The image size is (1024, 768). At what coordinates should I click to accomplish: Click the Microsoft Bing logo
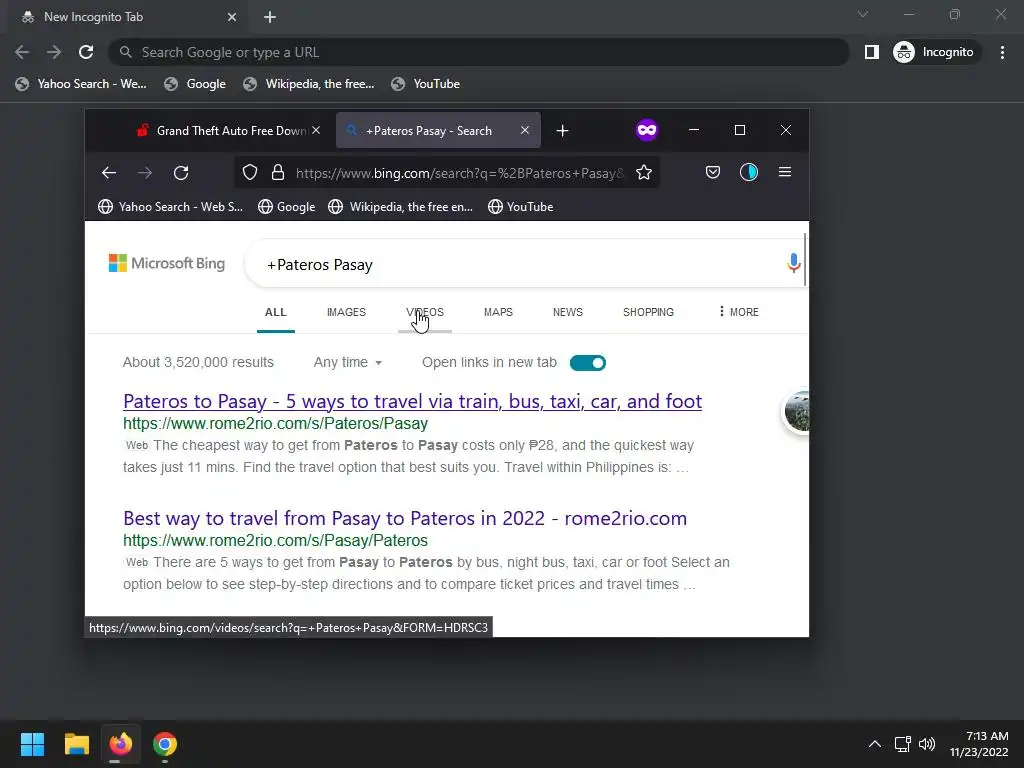[x=167, y=263]
